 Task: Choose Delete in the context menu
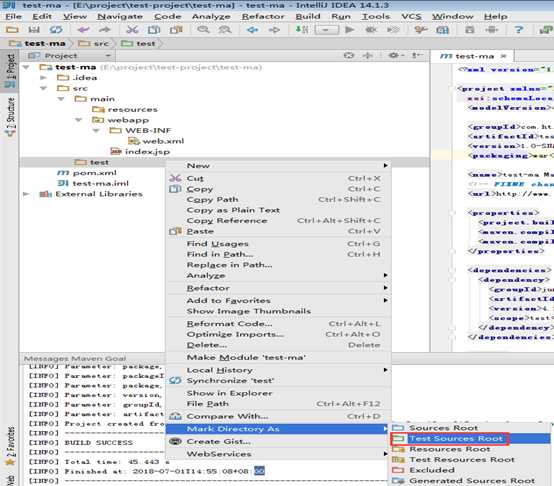click(278, 345)
